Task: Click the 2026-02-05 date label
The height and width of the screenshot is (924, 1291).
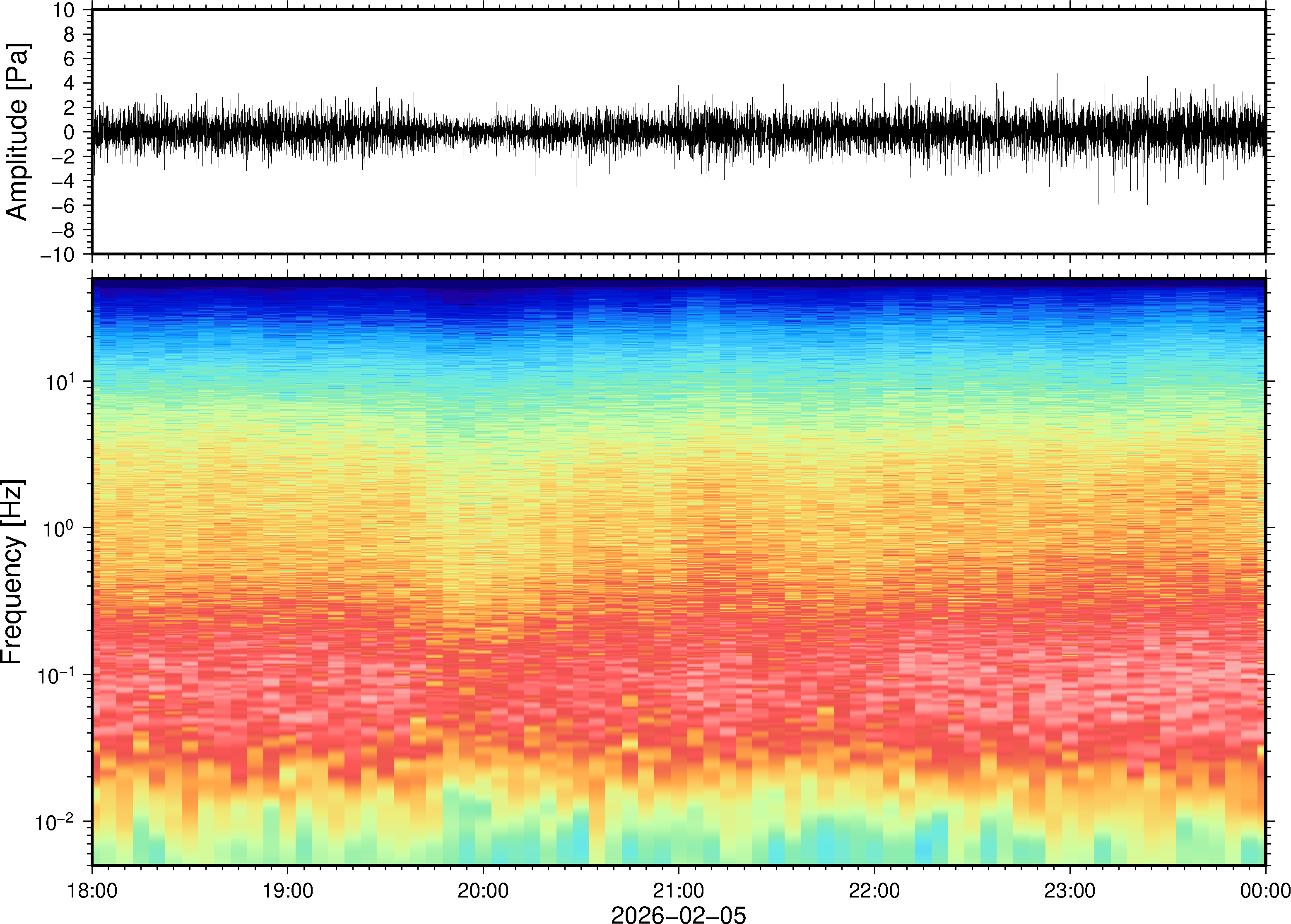Action: (678, 914)
